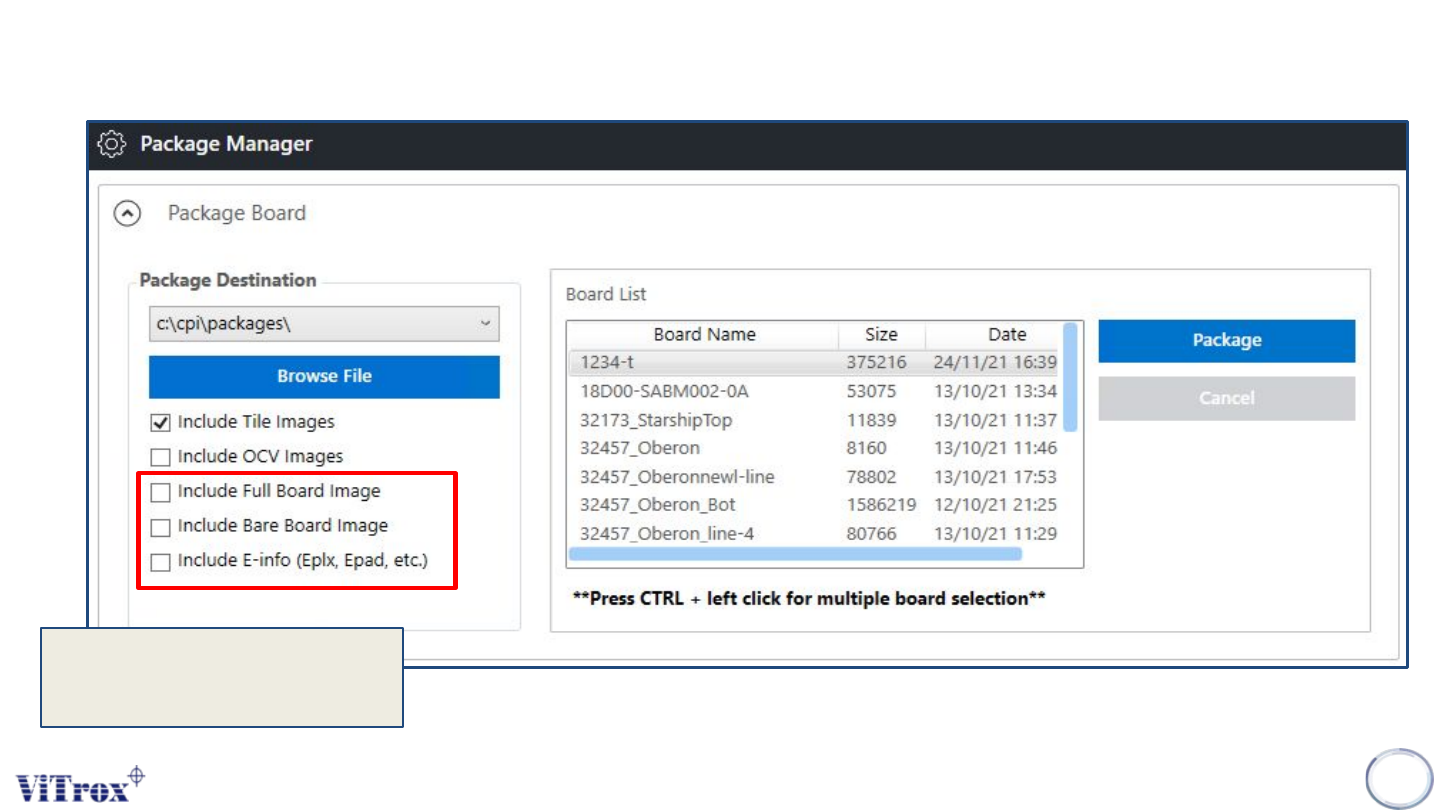Click the greyed Cancel button
Screen dimensions: 1440x810
(1226, 398)
